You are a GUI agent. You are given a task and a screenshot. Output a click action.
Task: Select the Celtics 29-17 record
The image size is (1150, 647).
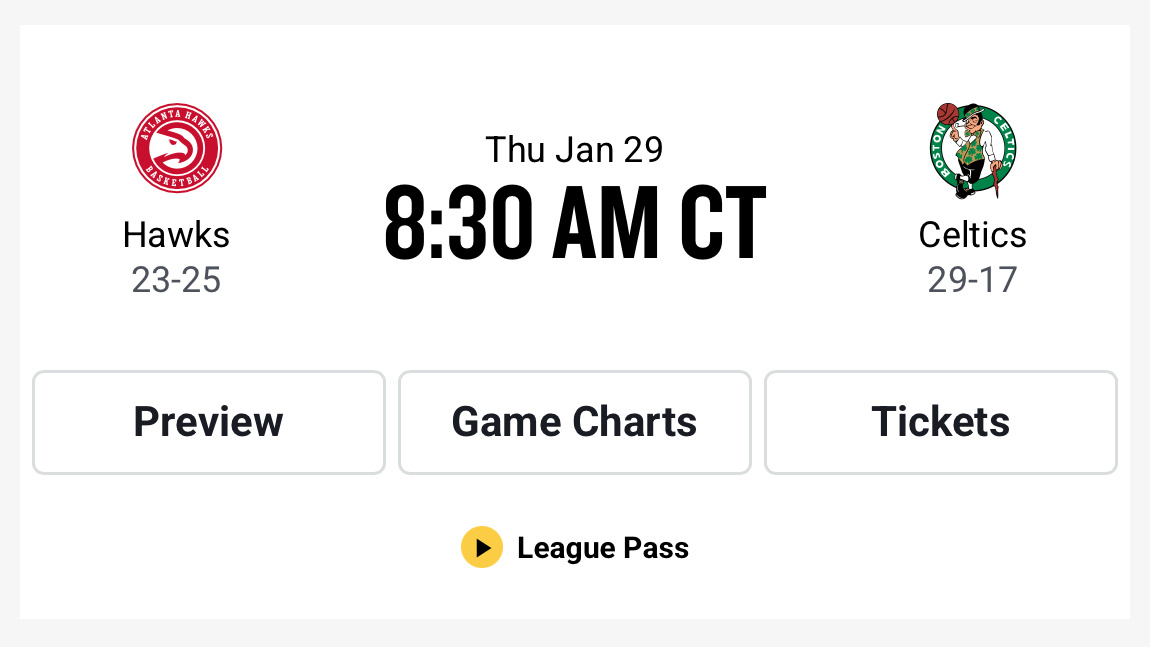click(972, 280)
